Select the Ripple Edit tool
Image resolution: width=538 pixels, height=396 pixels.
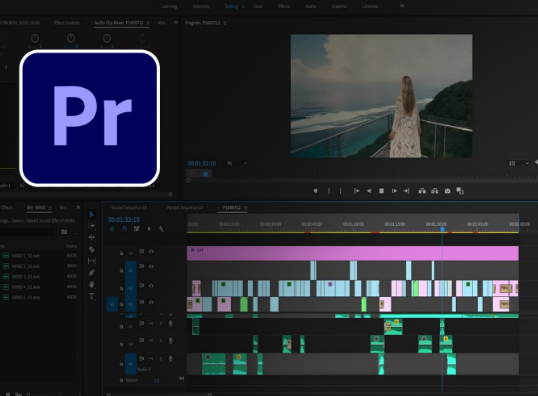click(92, 237)
